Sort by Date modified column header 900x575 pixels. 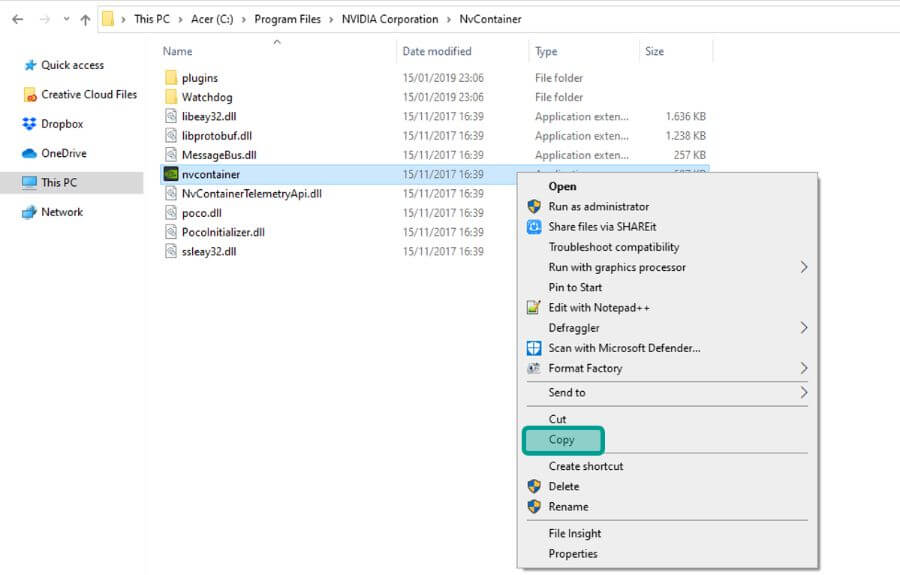[x=437, y=51]
